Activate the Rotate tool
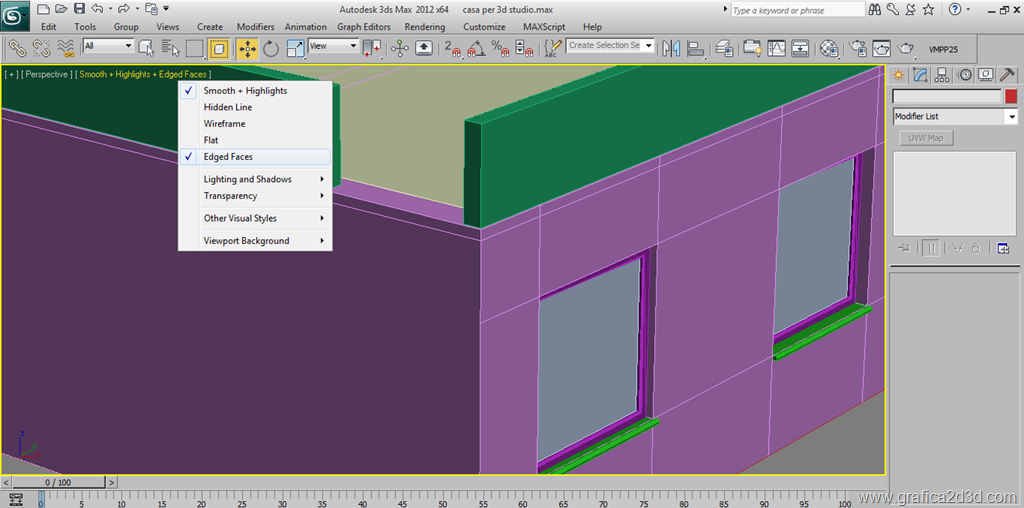 click(x=271, y=48)
